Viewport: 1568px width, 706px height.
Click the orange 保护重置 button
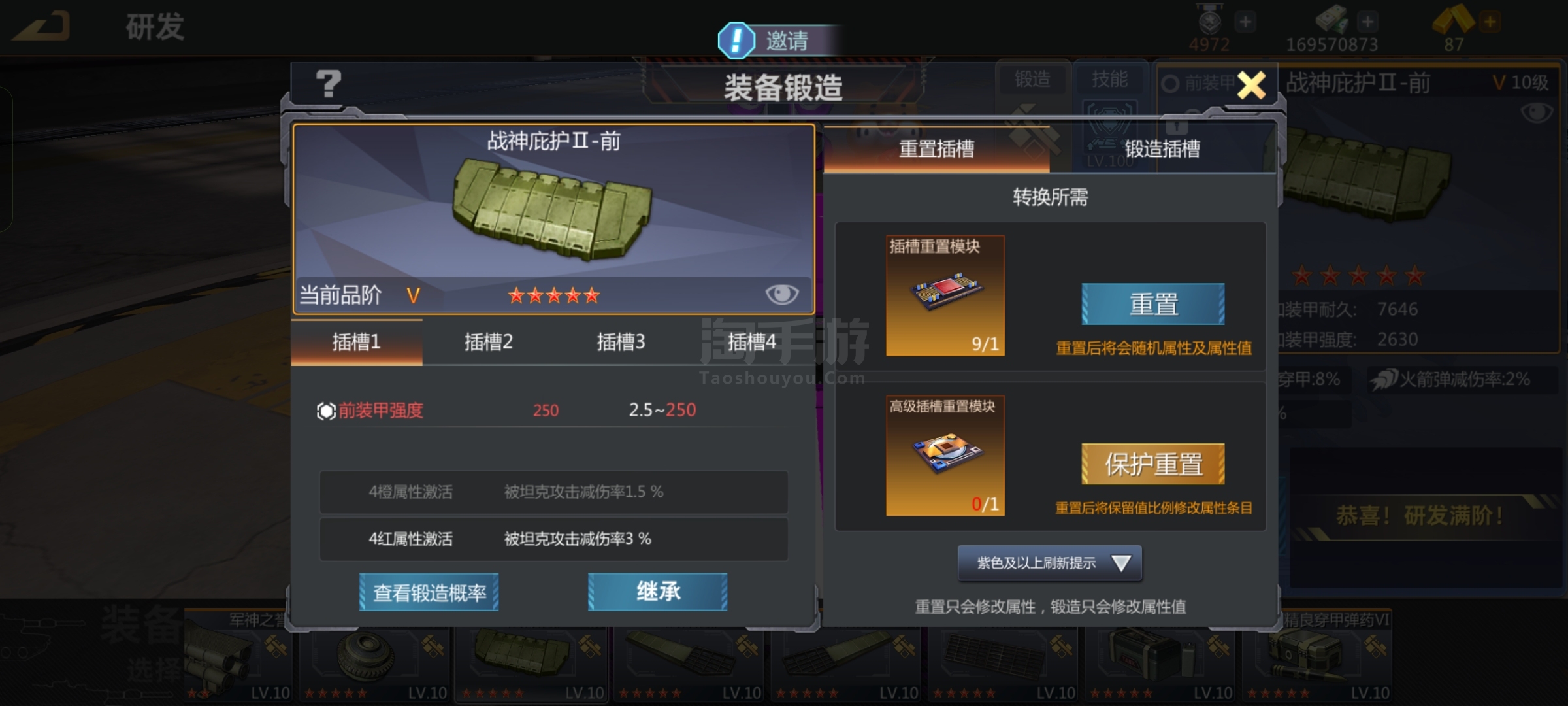tap(1153, 464)
